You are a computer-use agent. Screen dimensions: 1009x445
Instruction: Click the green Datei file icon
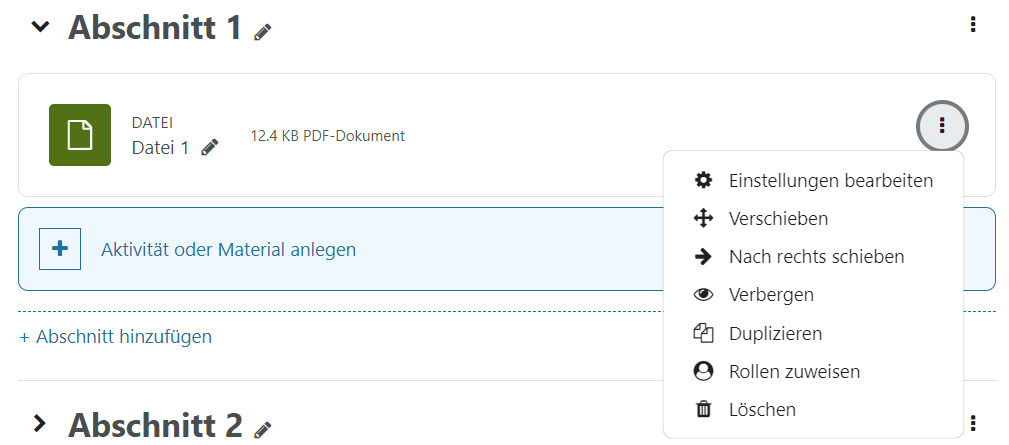pyautogui.click(x=80, y=135)
